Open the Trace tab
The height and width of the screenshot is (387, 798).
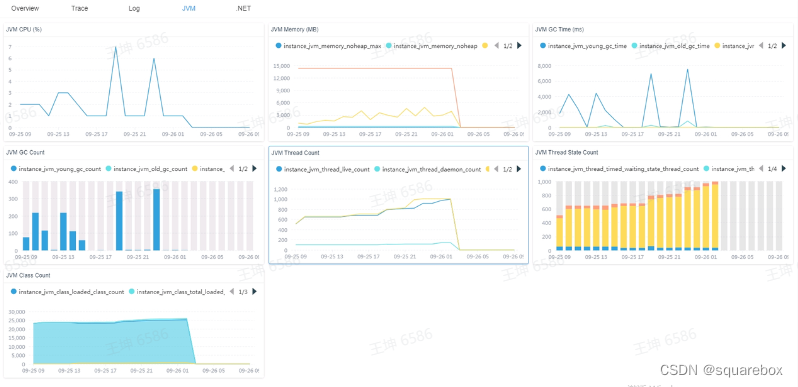point(79,9)
